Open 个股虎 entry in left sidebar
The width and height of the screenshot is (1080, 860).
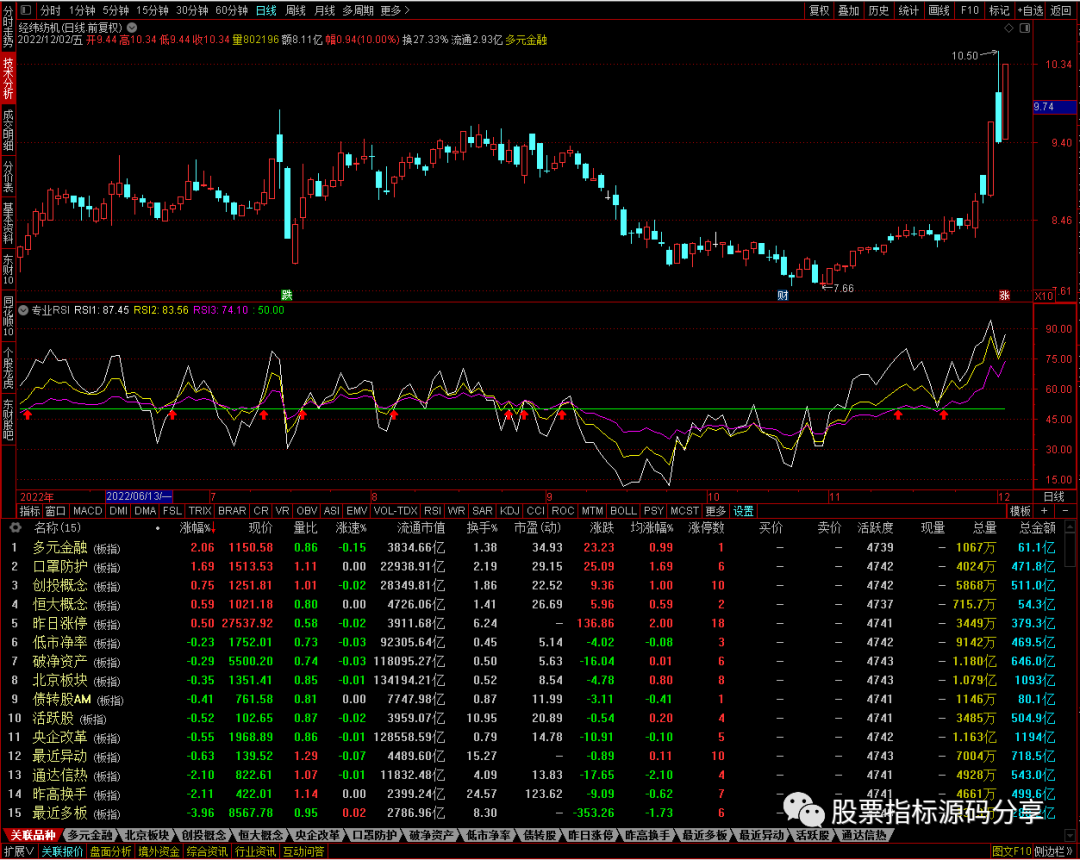point(8,368)
